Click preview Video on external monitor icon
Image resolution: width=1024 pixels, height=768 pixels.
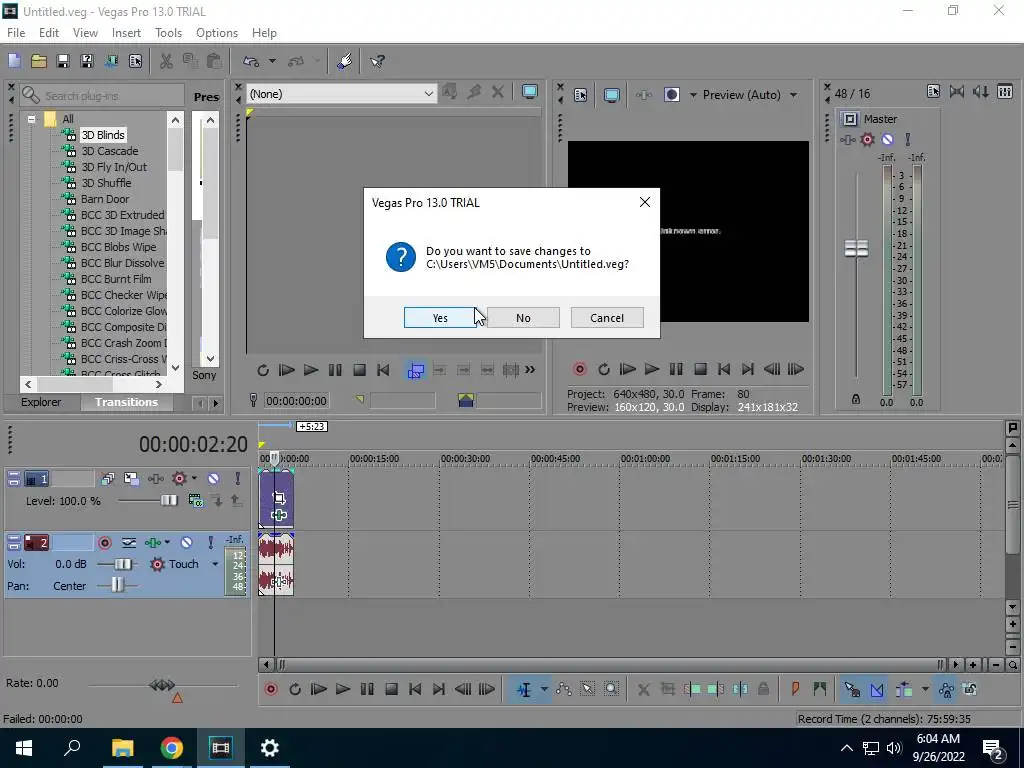click(611, 95)
